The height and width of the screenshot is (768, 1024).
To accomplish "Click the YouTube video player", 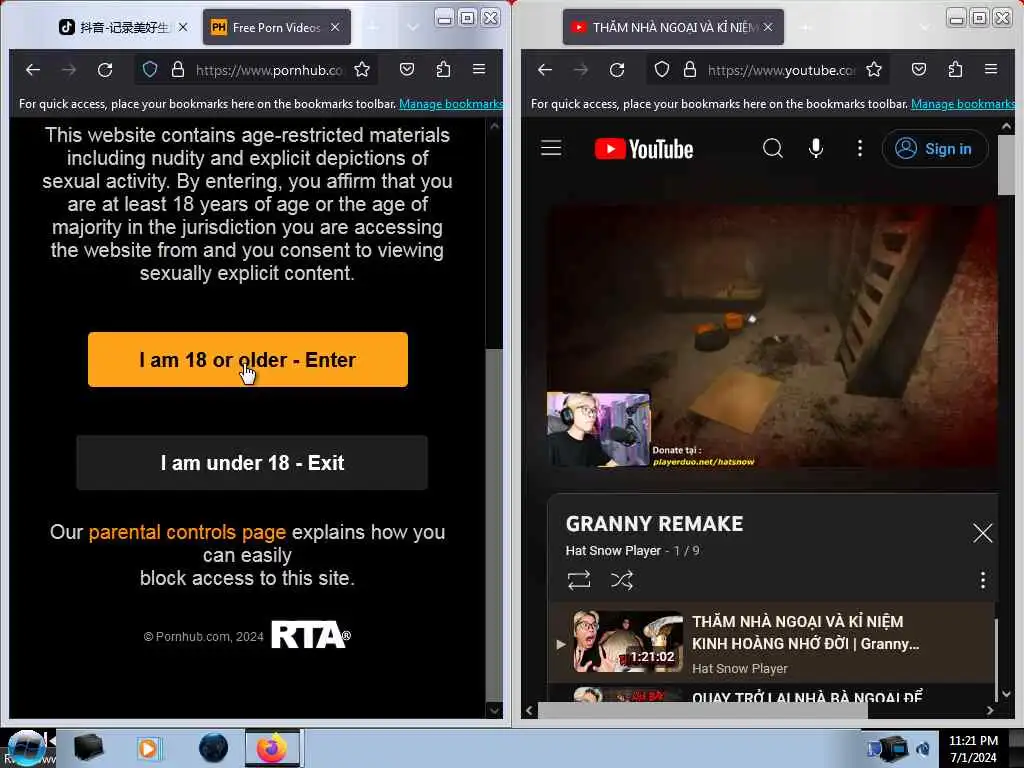I will tap(772, 337).
